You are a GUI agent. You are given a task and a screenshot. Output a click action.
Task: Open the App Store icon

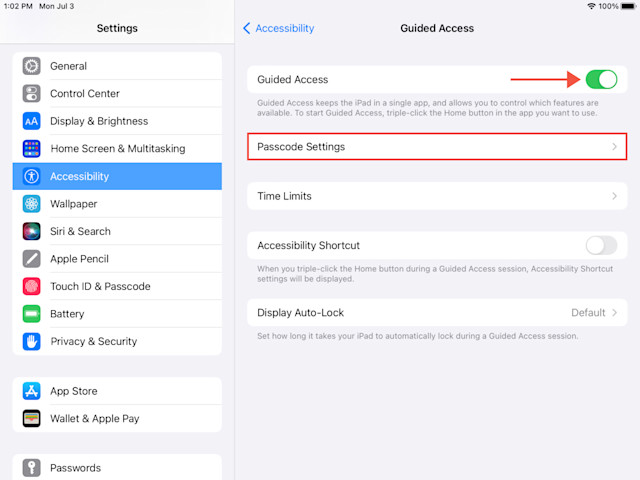31,391
